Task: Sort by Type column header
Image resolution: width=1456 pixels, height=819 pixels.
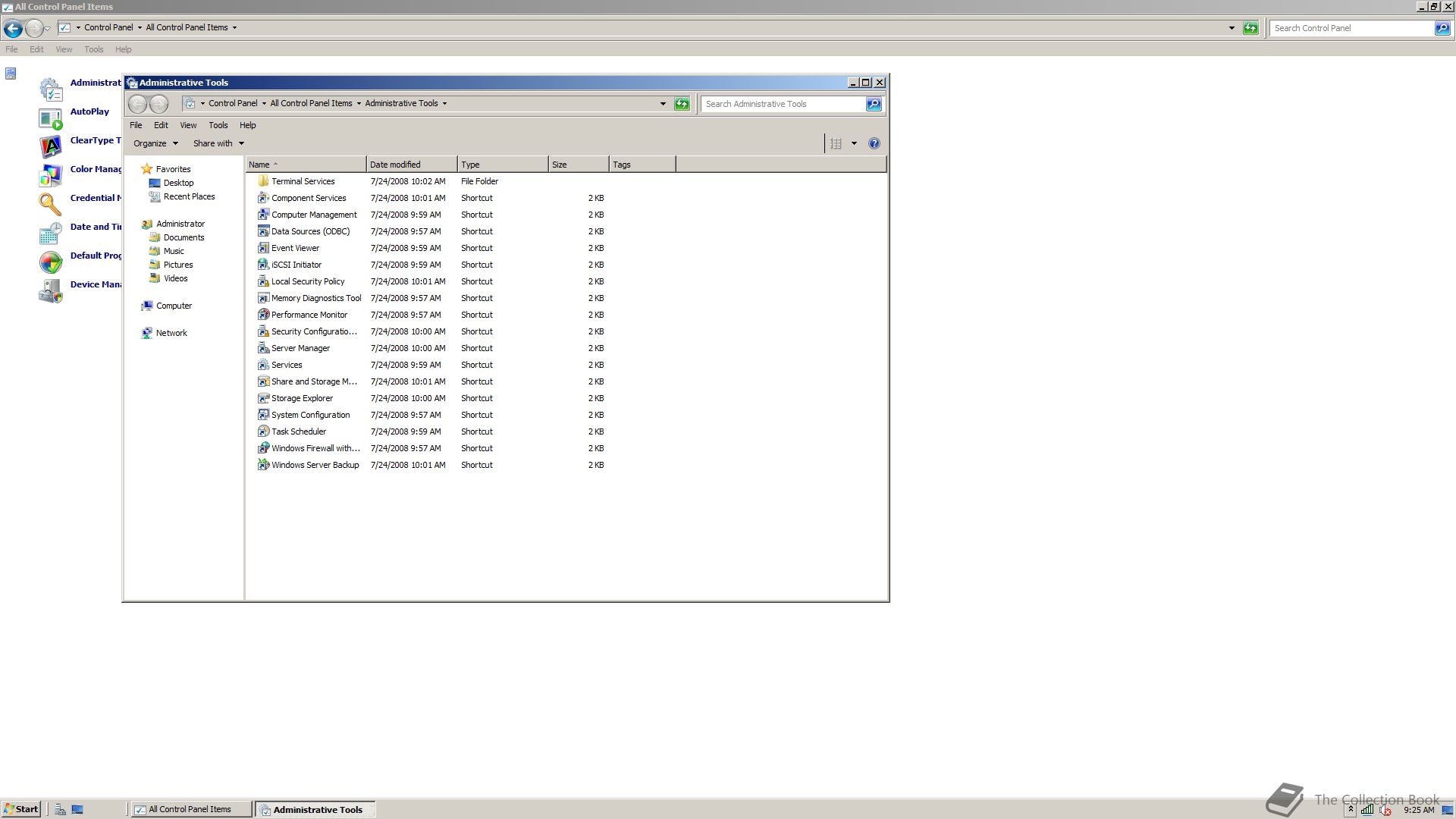Action: (503, 165)
